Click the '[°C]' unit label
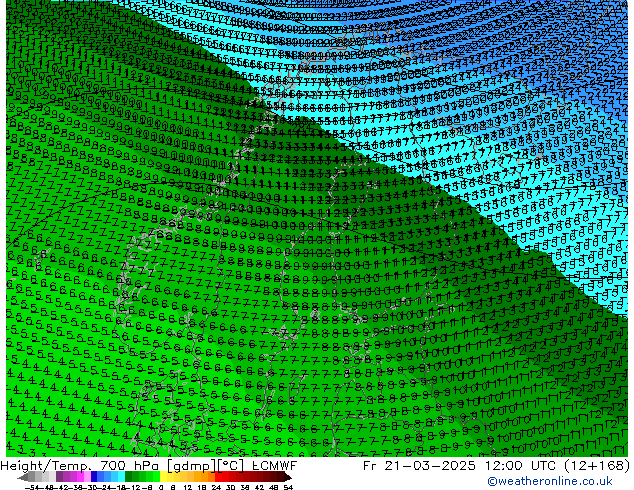Viewport: 634px width, 490px height. (231, 466)
